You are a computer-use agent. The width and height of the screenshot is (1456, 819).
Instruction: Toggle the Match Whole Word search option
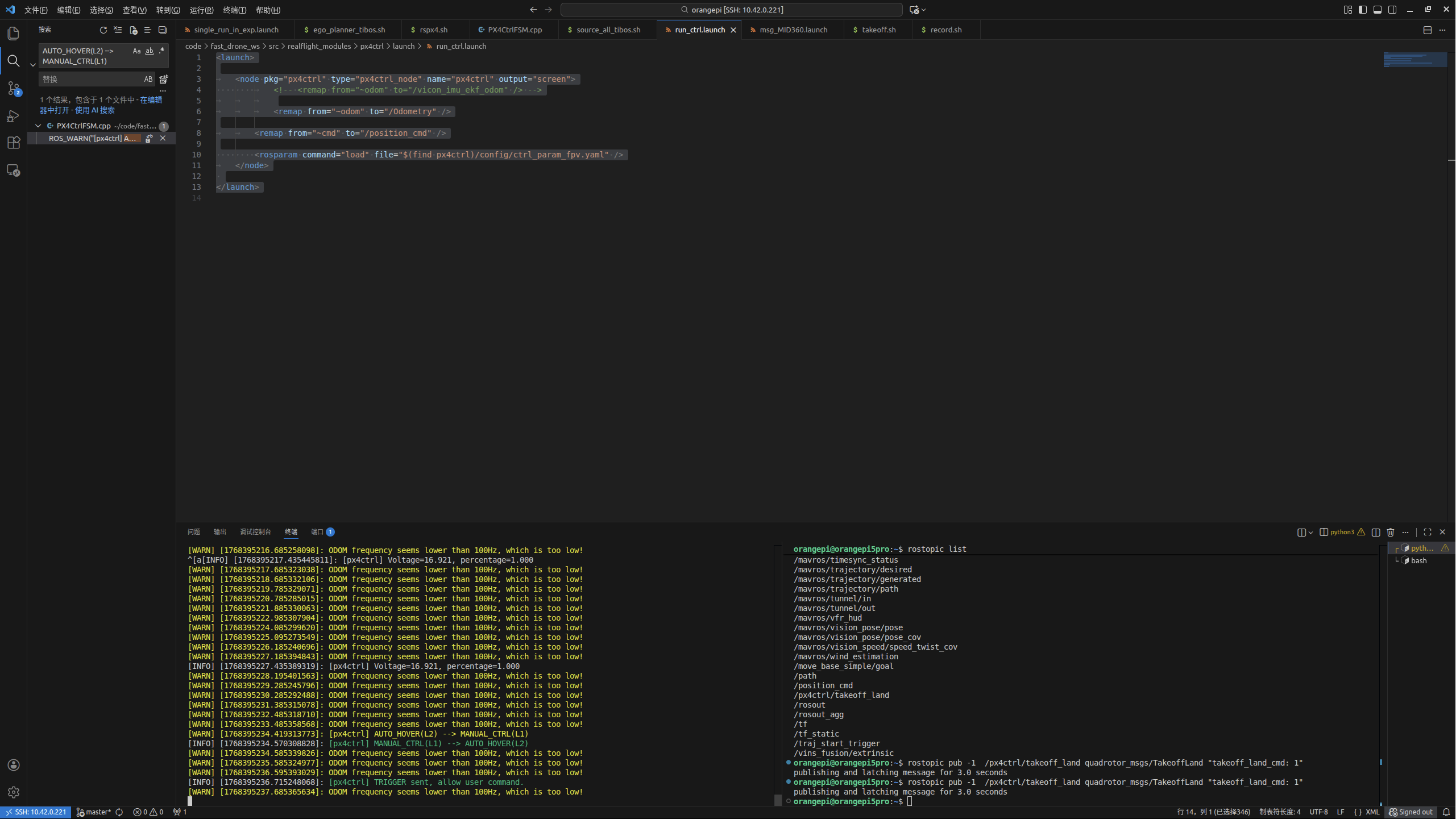pos(150,51)
